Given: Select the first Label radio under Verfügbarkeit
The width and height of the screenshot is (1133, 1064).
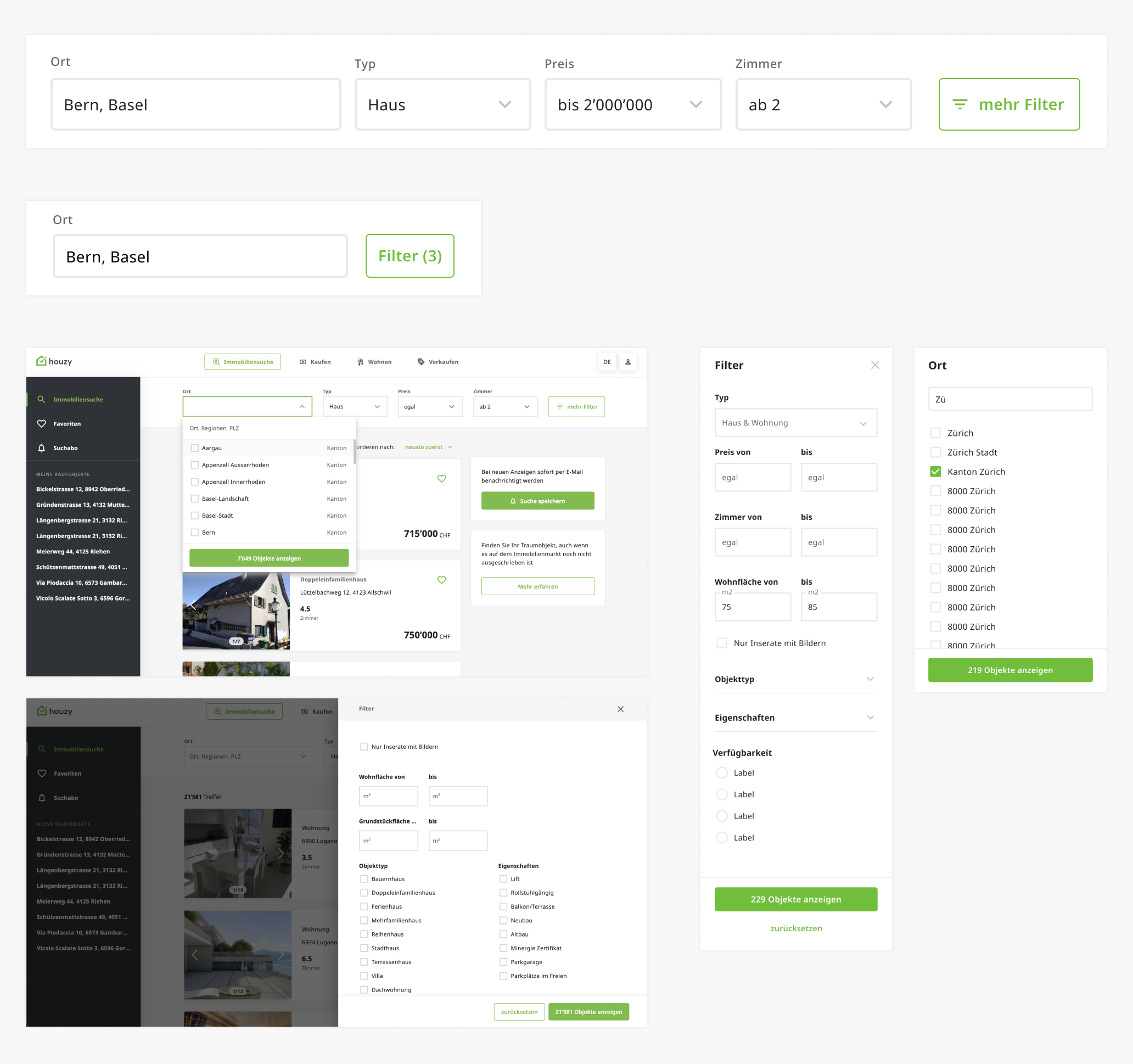Looking at the screenshot, I should point(721,773).
